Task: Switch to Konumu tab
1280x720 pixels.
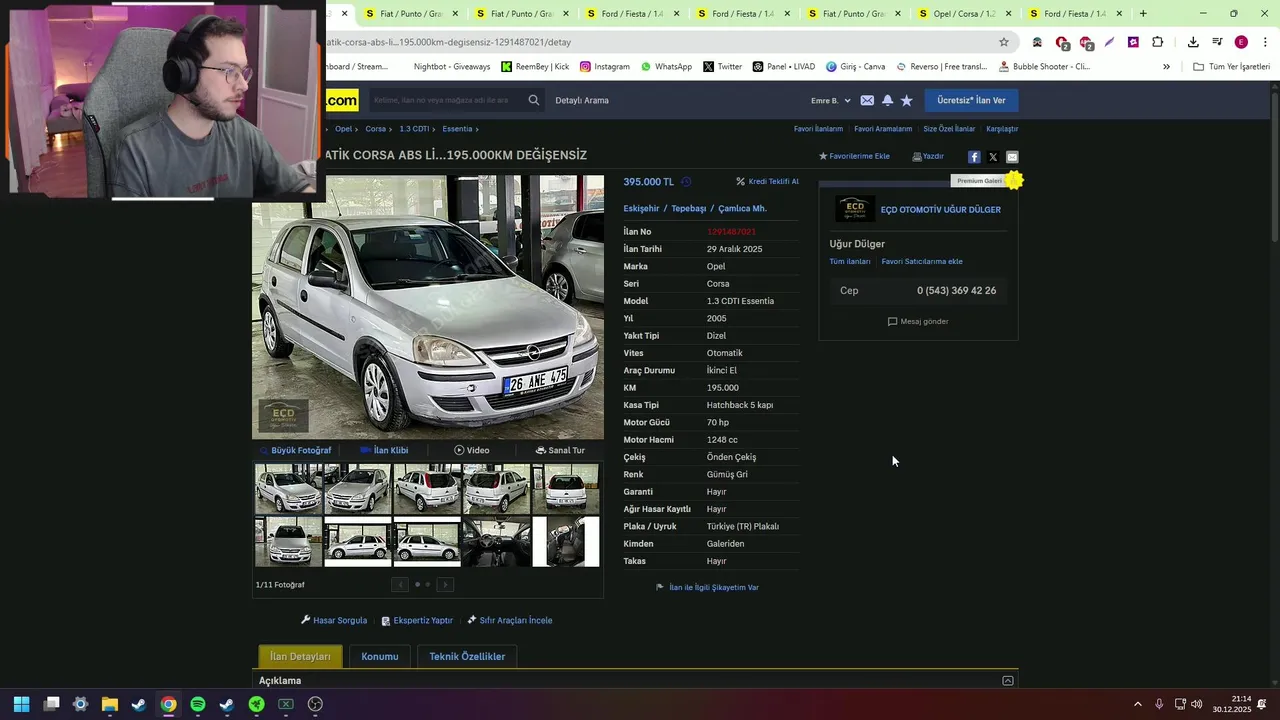Action: click(380, 657)
